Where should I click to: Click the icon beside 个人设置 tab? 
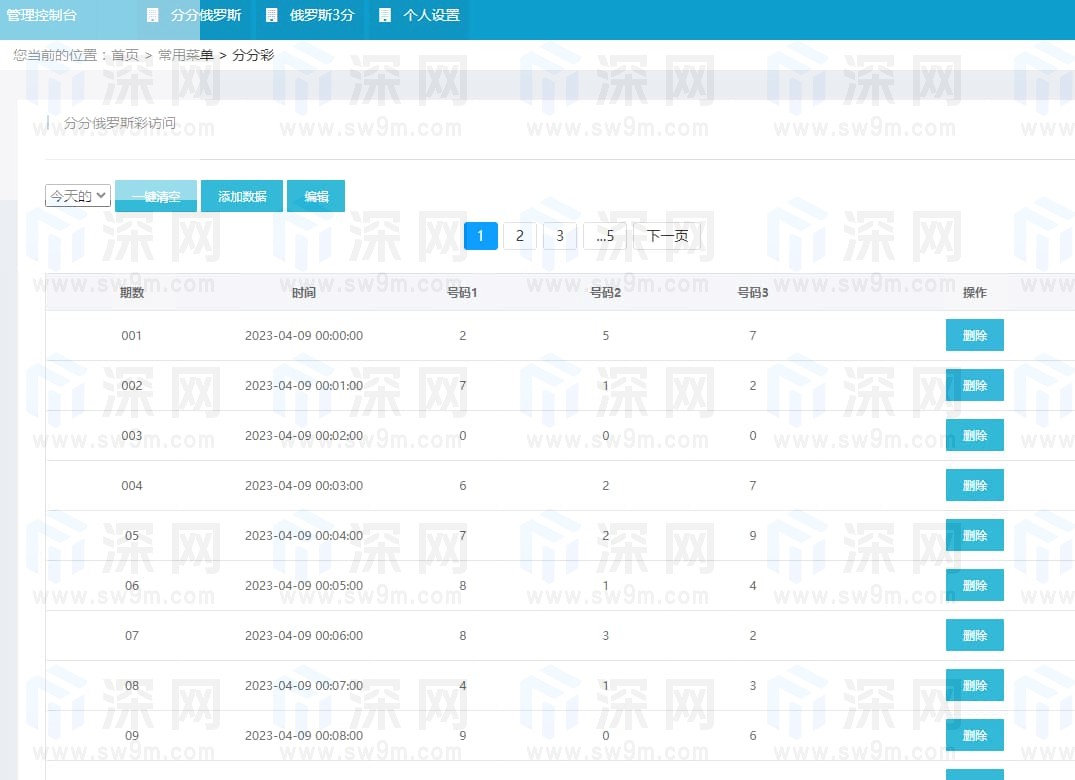coord(385,16)
